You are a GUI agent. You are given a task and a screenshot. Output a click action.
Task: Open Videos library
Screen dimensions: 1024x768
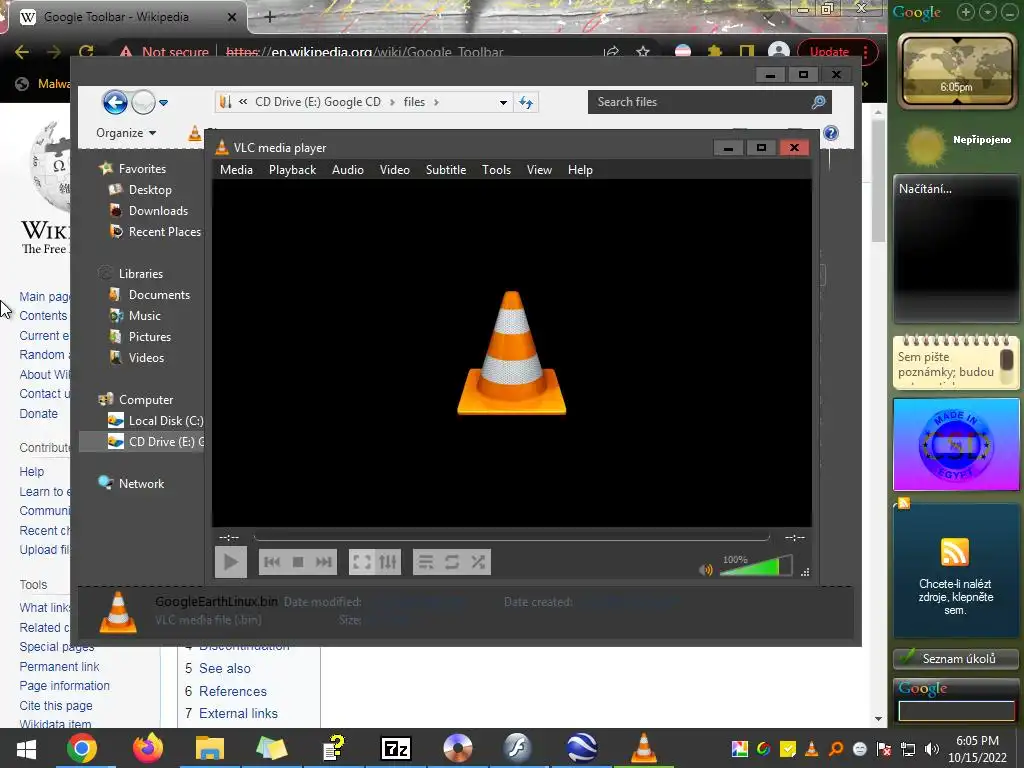pyautogui.click(x=146, y=357)
